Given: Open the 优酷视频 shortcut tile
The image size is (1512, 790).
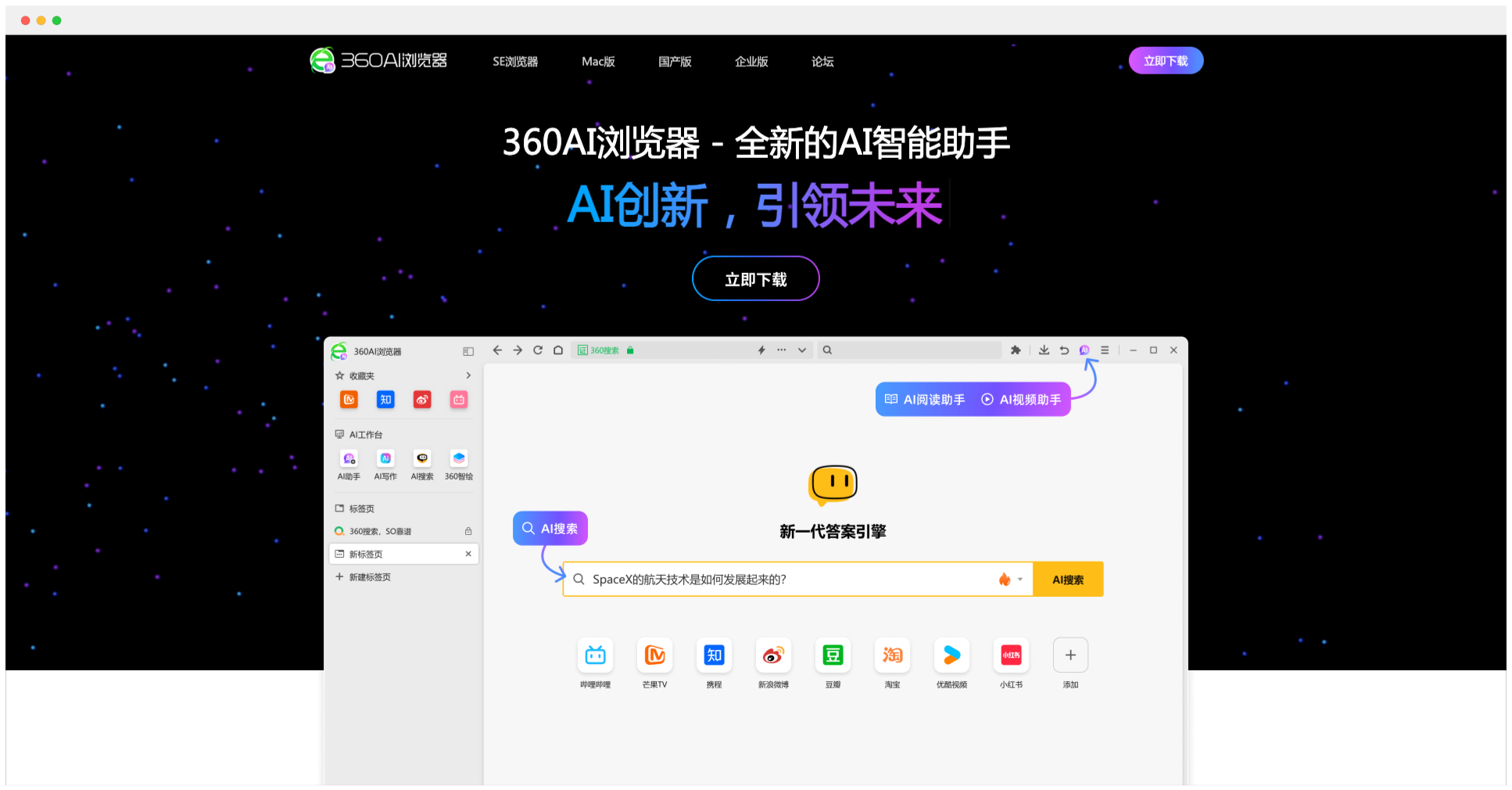Looking at the screenshot, I should point(952,655).
